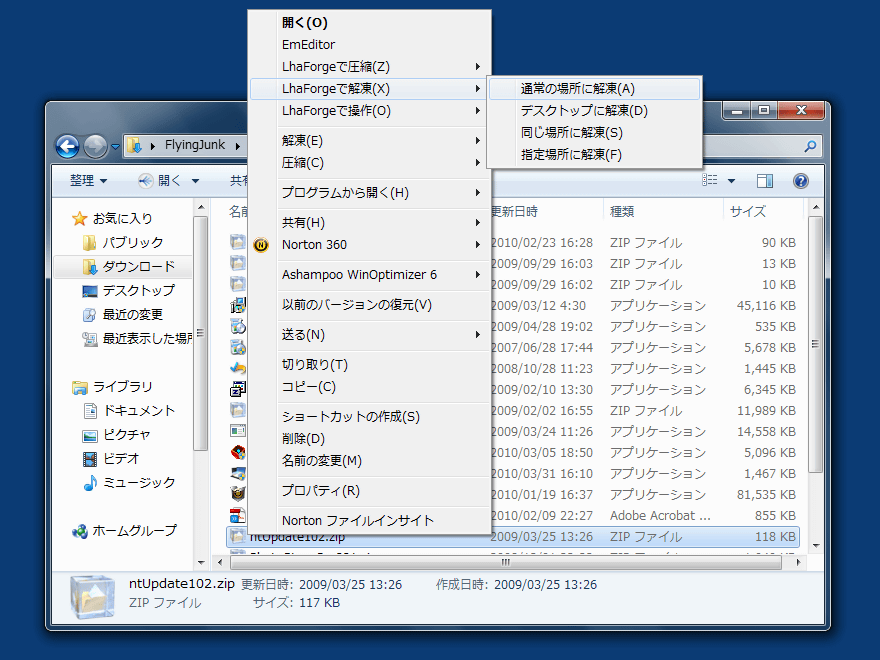Click the change view icon
This screenshot has height=660, width=880.
(709, 180)
